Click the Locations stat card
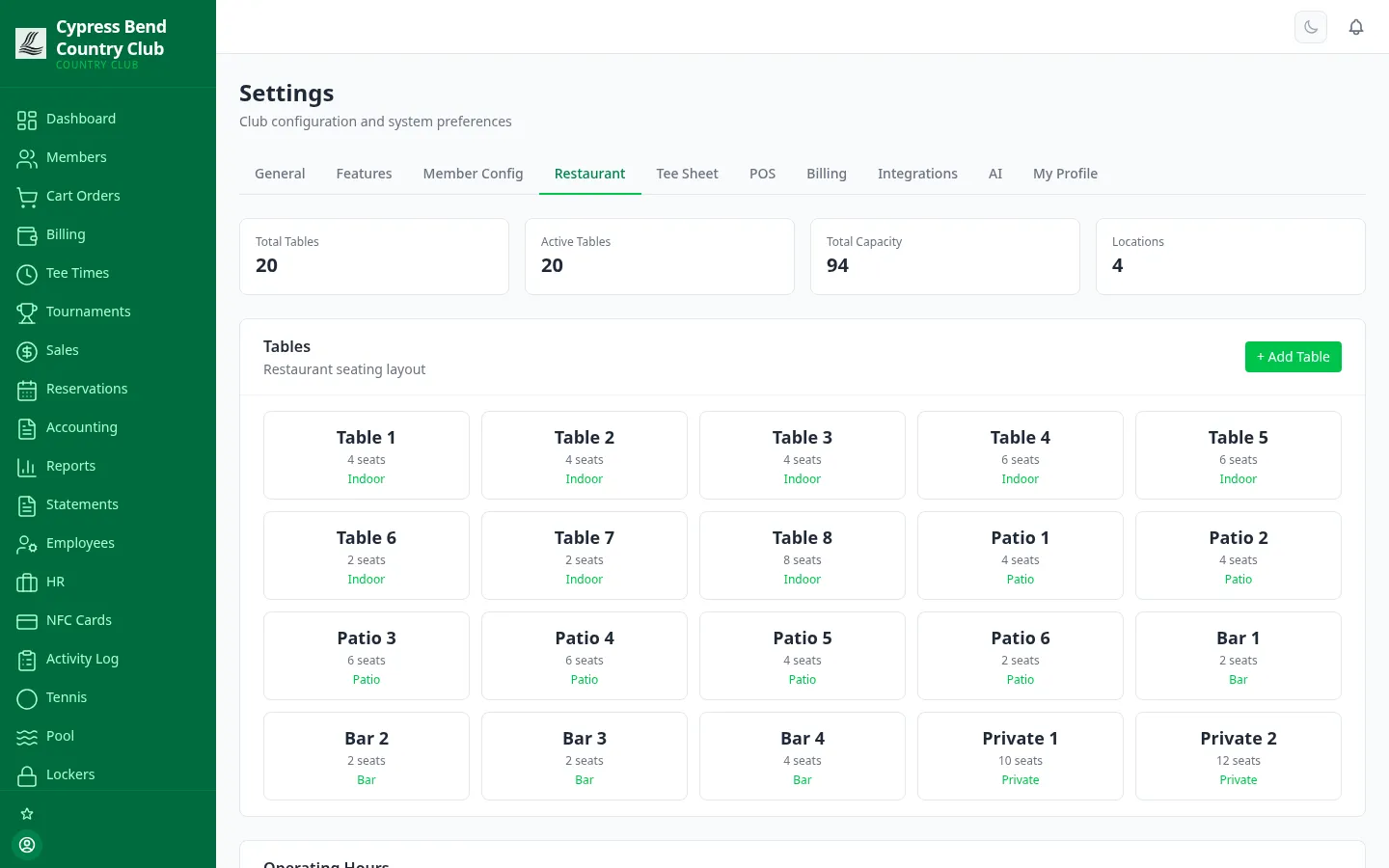Viewport: 1389px width, 868px height. (1231, 257)
